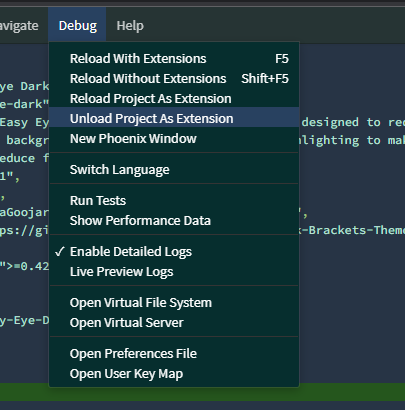Toggle Live Preview Logs
405x410 pixels.
click(174, 272)
